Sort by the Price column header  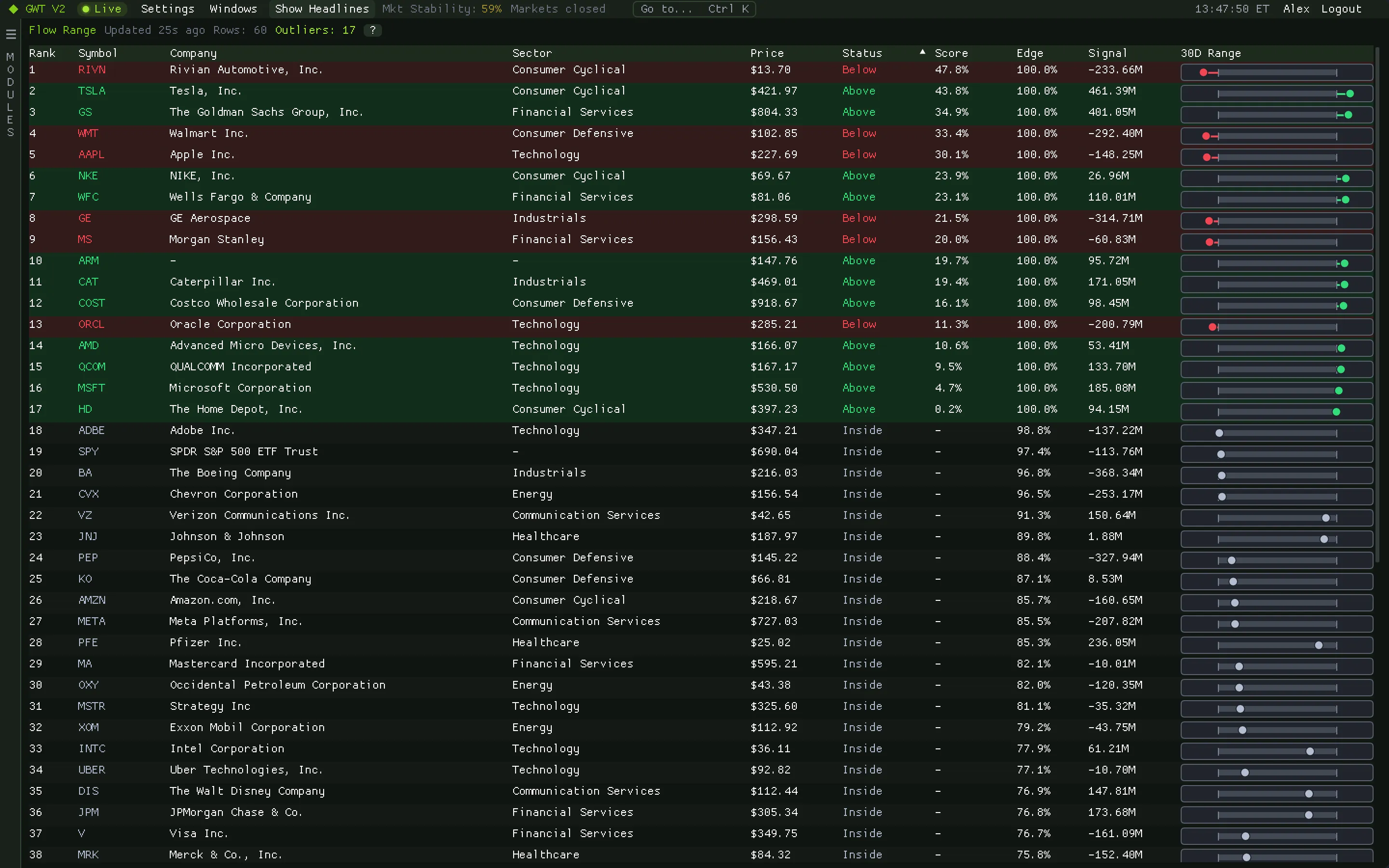(x=767, y=54)
